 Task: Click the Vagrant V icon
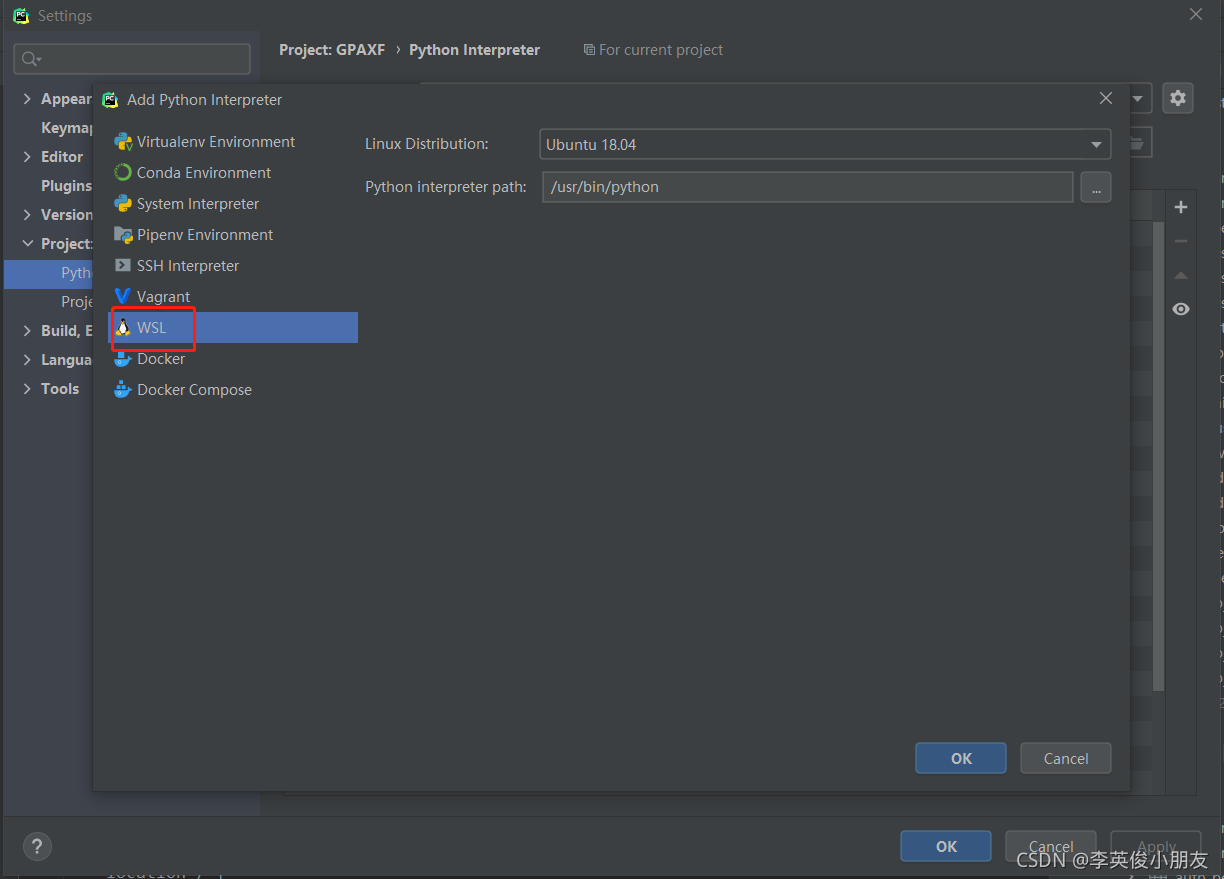123,297
